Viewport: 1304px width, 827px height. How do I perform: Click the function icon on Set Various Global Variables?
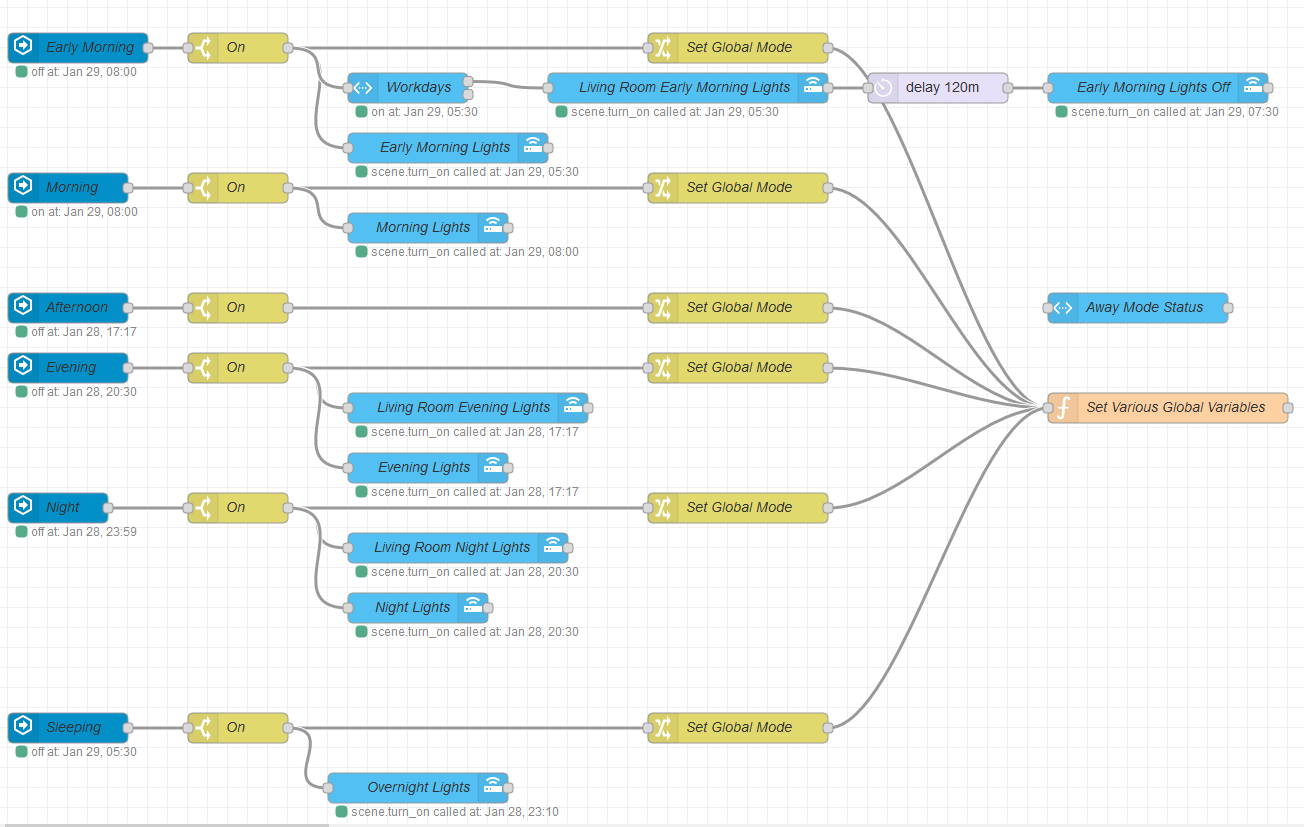(x=1063, y=407)
